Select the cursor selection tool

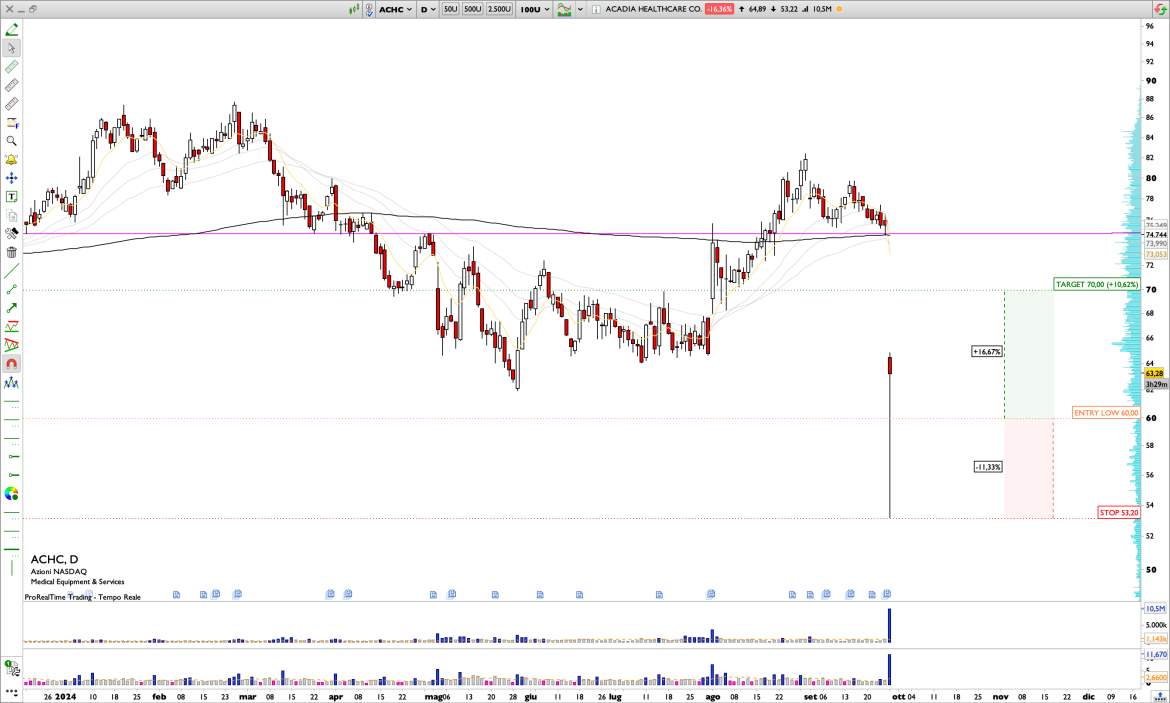[12, 47]
